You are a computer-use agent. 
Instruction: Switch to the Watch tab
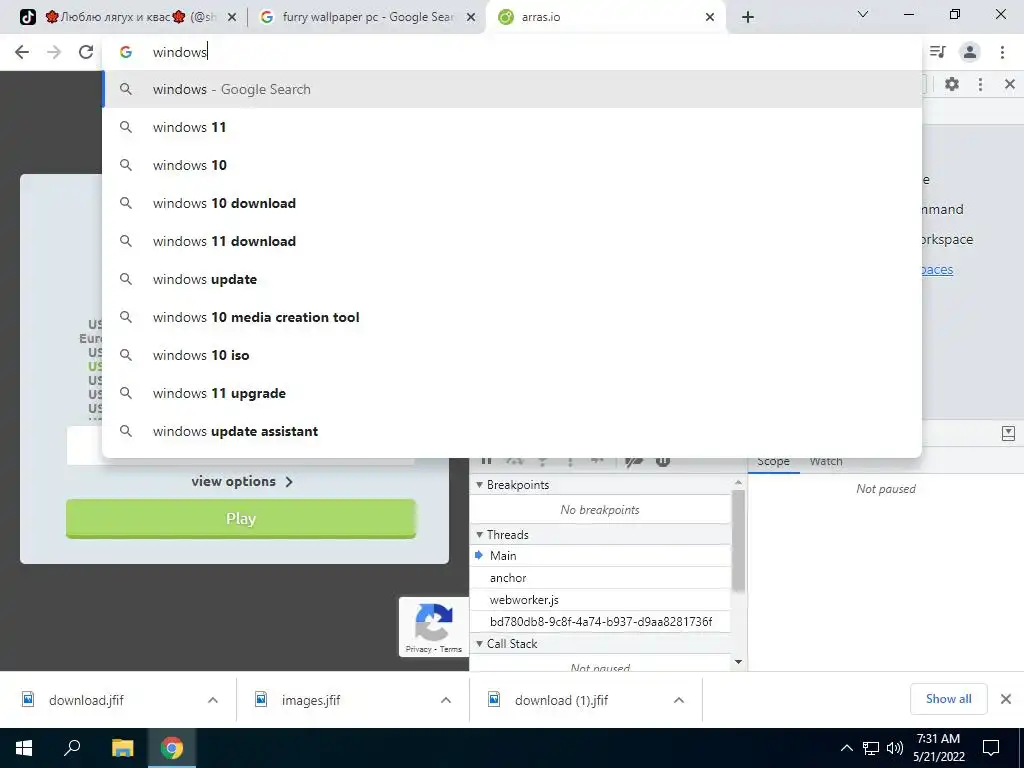point(826,461)
